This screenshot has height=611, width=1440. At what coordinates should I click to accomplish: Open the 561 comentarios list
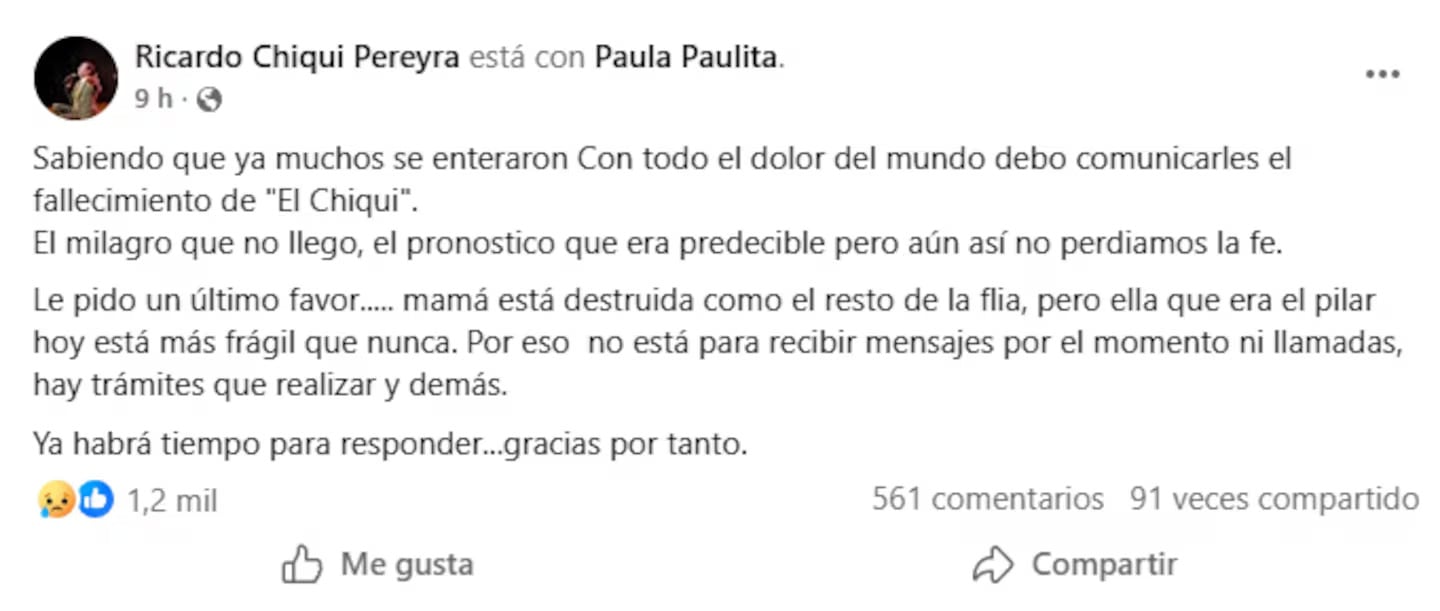pyautogui.click(x=987, y=498)
